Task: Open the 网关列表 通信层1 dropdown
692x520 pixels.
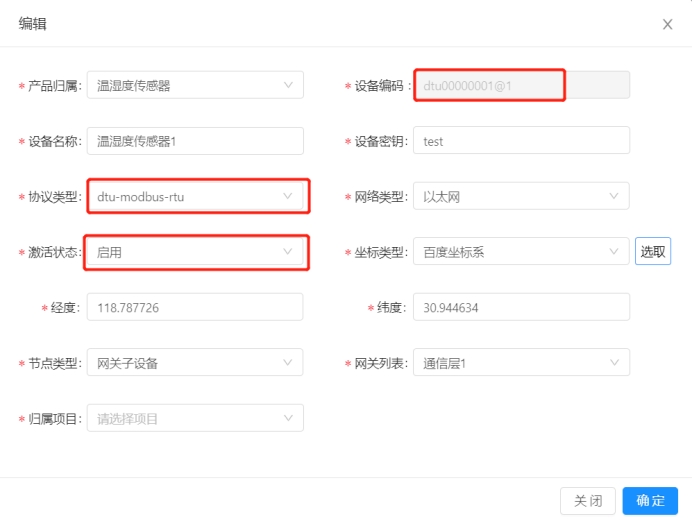Action: pyautogui.click(x=521, y=363)
